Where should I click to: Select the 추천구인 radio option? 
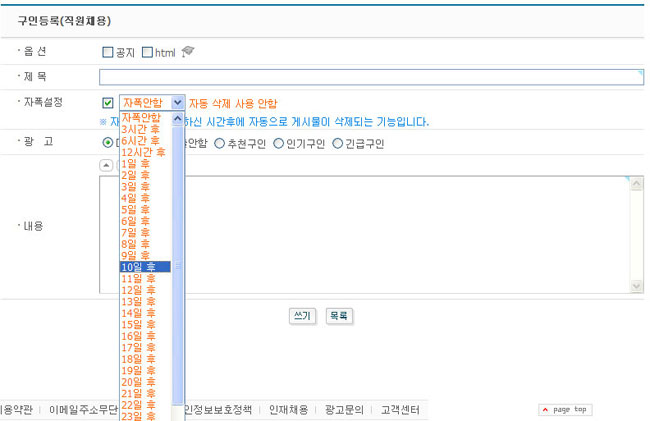click(219, 143)
